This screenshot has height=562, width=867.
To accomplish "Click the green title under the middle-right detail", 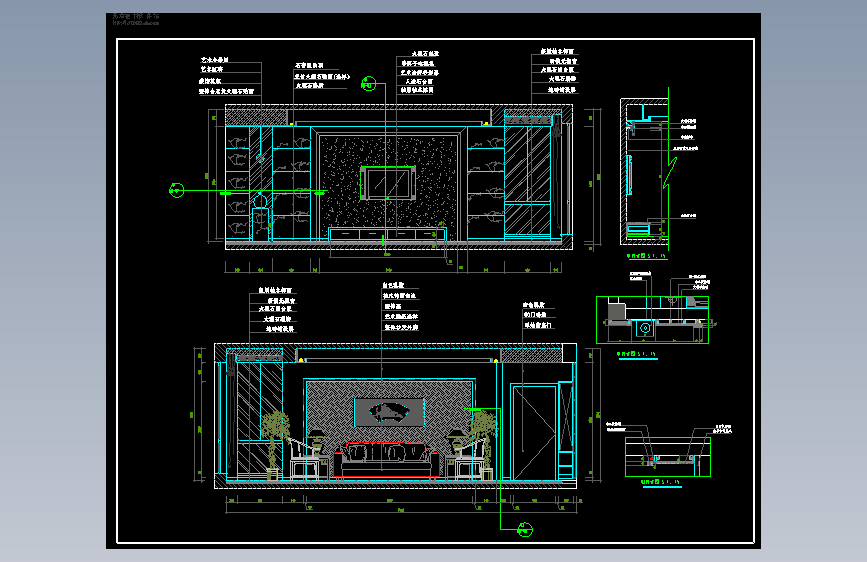I will (637, 354).
